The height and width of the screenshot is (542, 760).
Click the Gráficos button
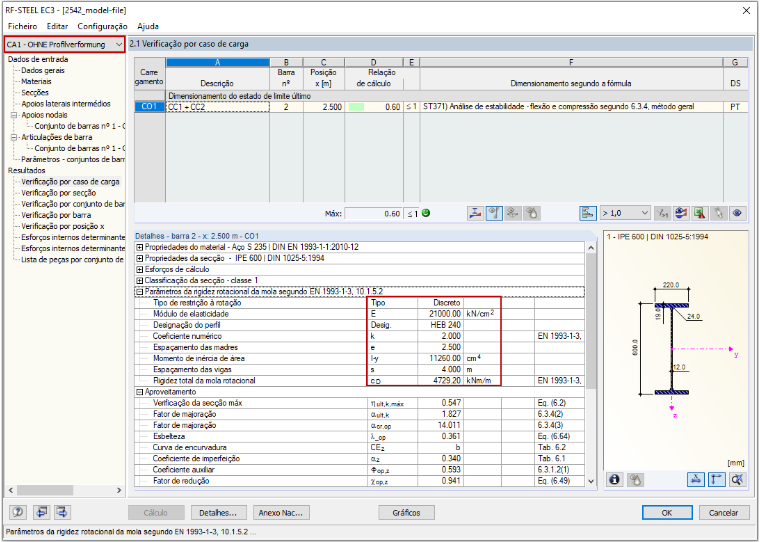pyautogui.click(x=406, y=512)
